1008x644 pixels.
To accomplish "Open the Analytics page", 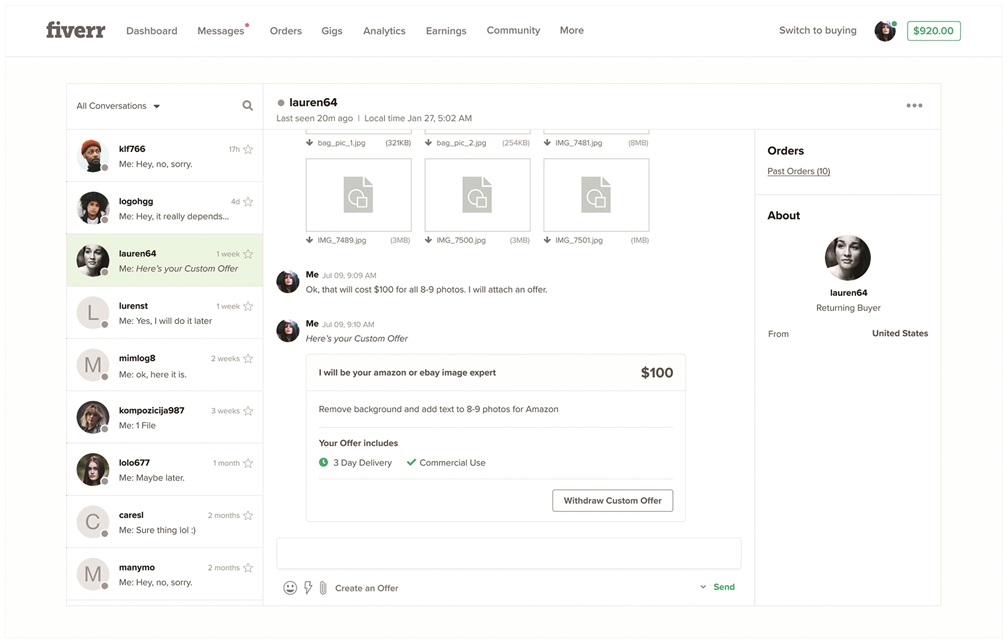I will (384, 31).
